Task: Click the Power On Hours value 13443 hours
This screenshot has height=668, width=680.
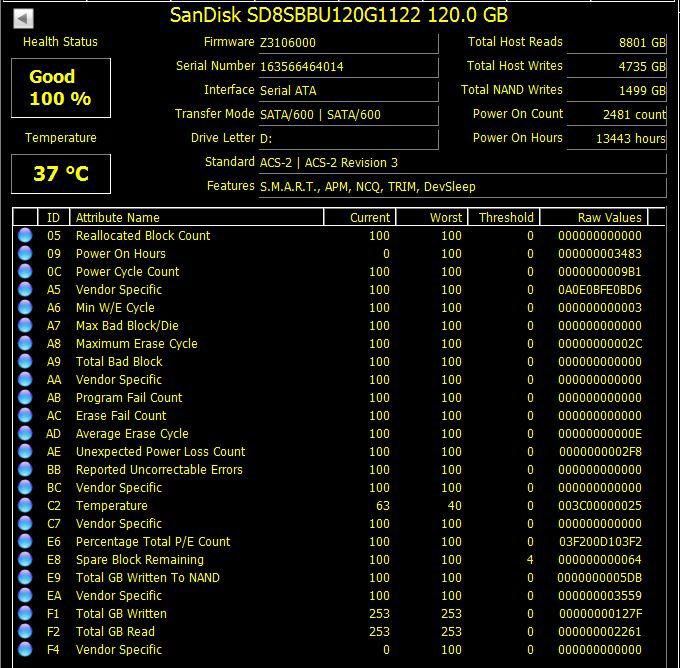Action: pos(617,139)
